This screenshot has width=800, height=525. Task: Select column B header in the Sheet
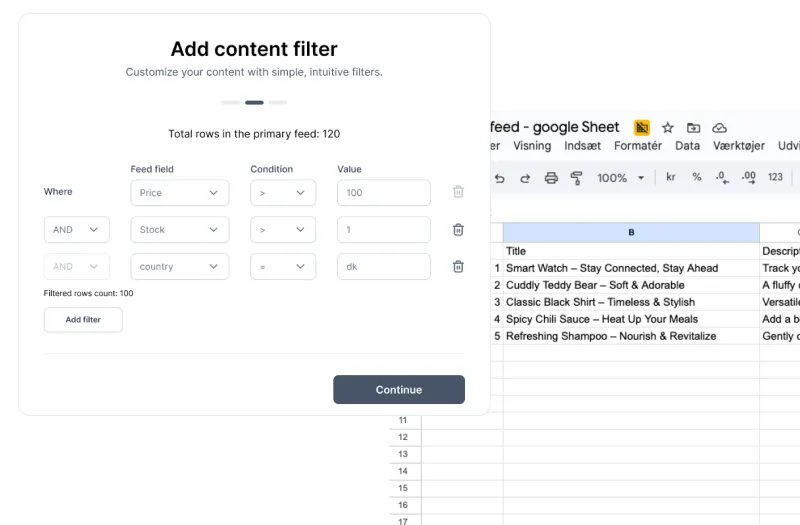(x=631, y=232)
